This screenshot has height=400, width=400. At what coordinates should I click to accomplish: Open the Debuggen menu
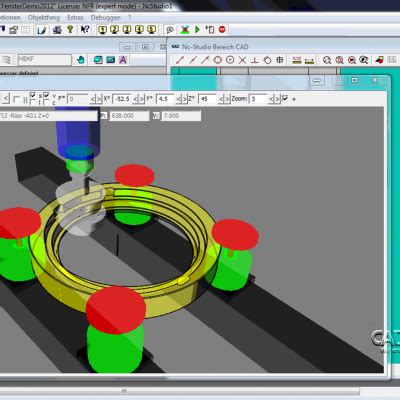(x=106, y=17)
